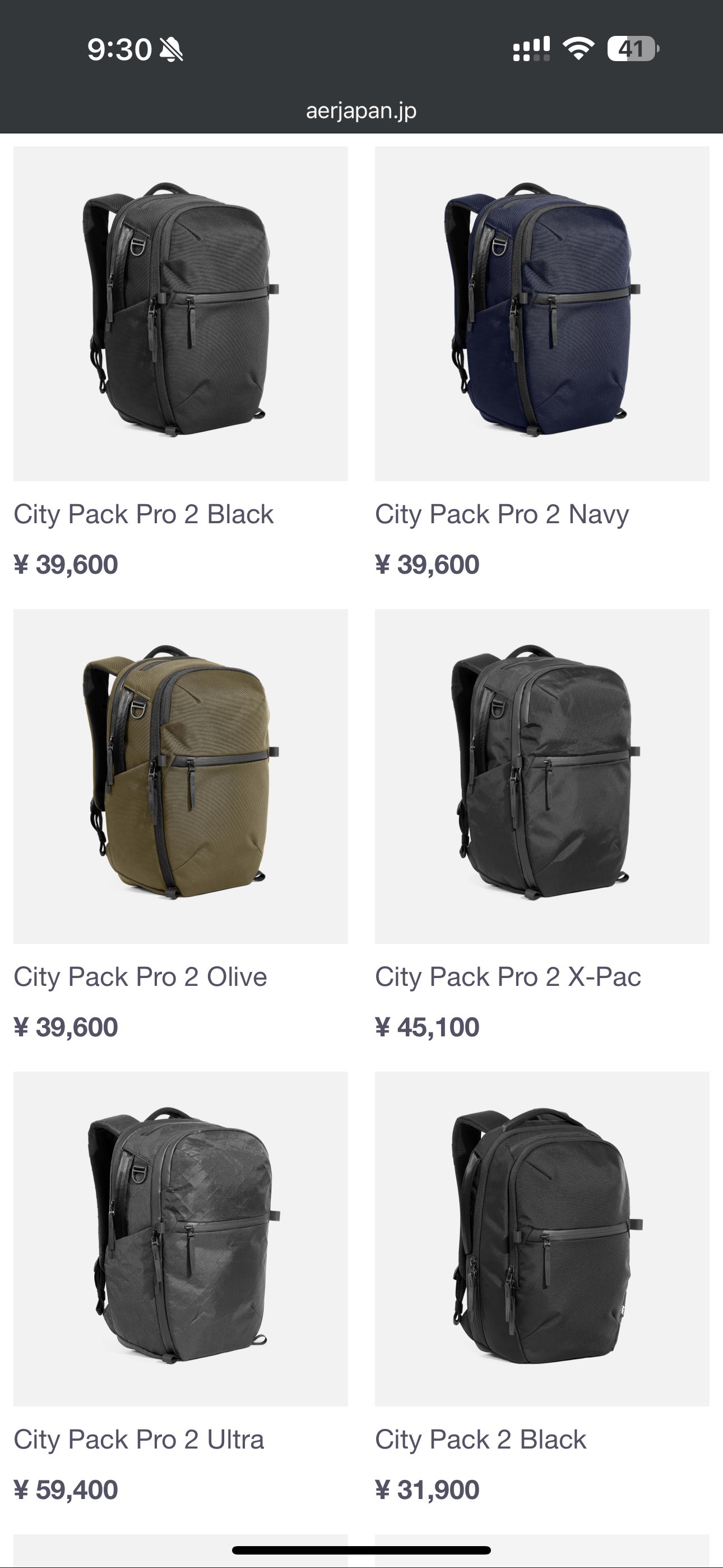Image resolution: width=723 pixels, height=1568 pixels.
Task: Open the City Pack Pro 2 Black product image
Action: pyautogui.click(x=180, y=313)
